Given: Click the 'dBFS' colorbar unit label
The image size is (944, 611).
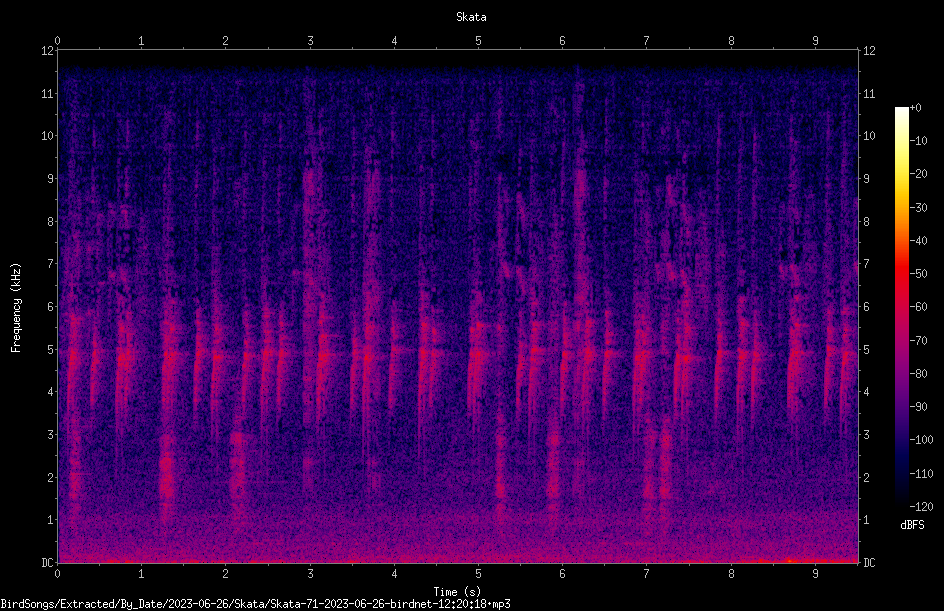Looking at the screenshot, I should click(912, 525).
